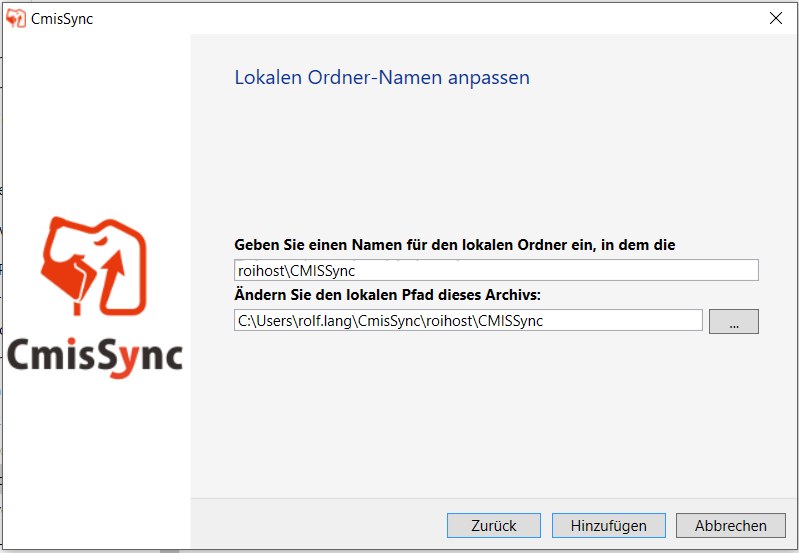This screenshot has width=799, height=553.
Task: Close the CmisSync dialog window
Action: (x=776, y=18)
